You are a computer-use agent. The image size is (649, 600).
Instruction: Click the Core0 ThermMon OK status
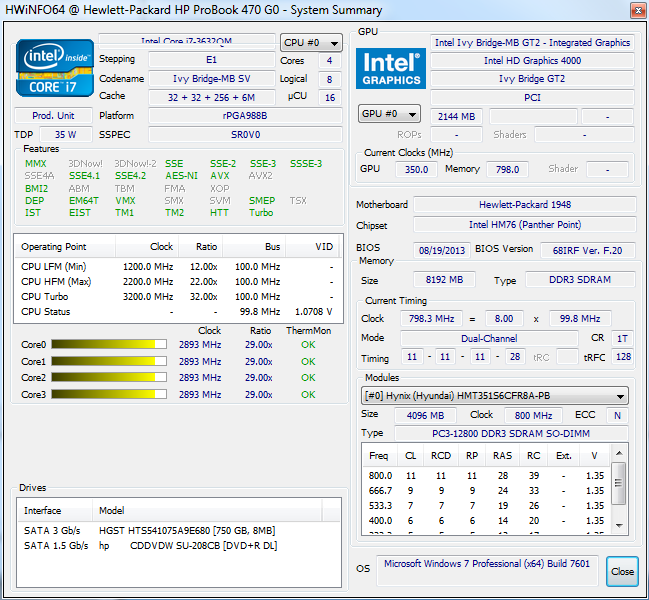click(308, 345)
